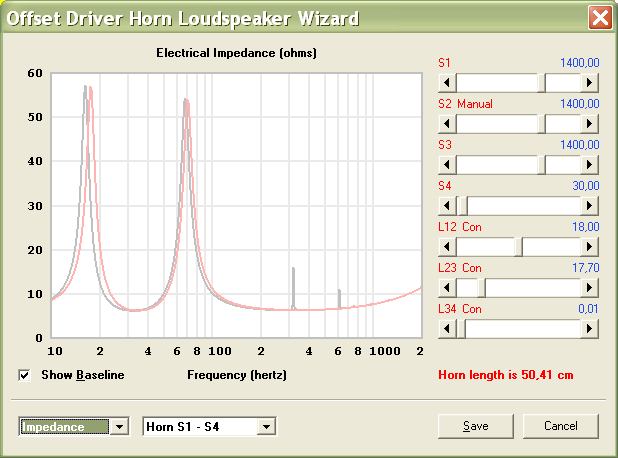This screenshot has width=618, height=458.
Task: Close the Offset Driver Horn Loudspeaker Wizard
Action: (600, 17)
